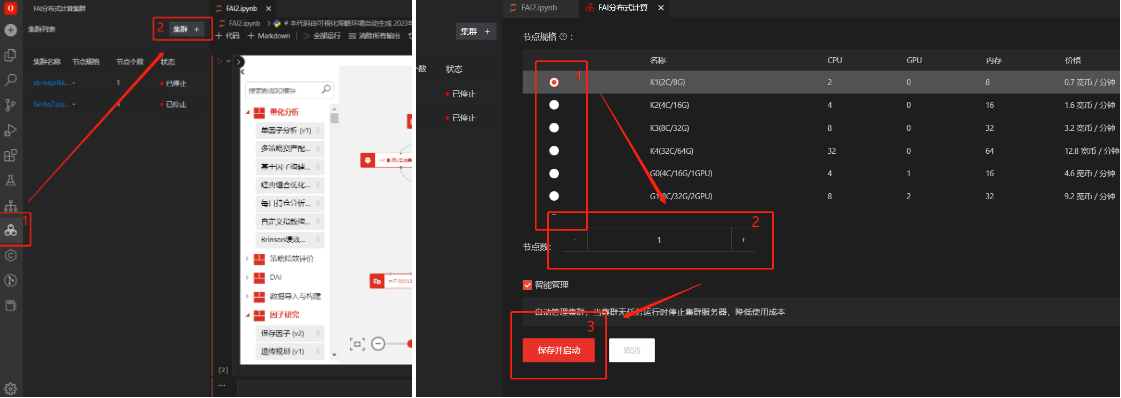Image resolution: width=1121 pixels, height=398 pixels.
Task: Click the zoom-out minus on canvas slider
Action: (378, 344)
